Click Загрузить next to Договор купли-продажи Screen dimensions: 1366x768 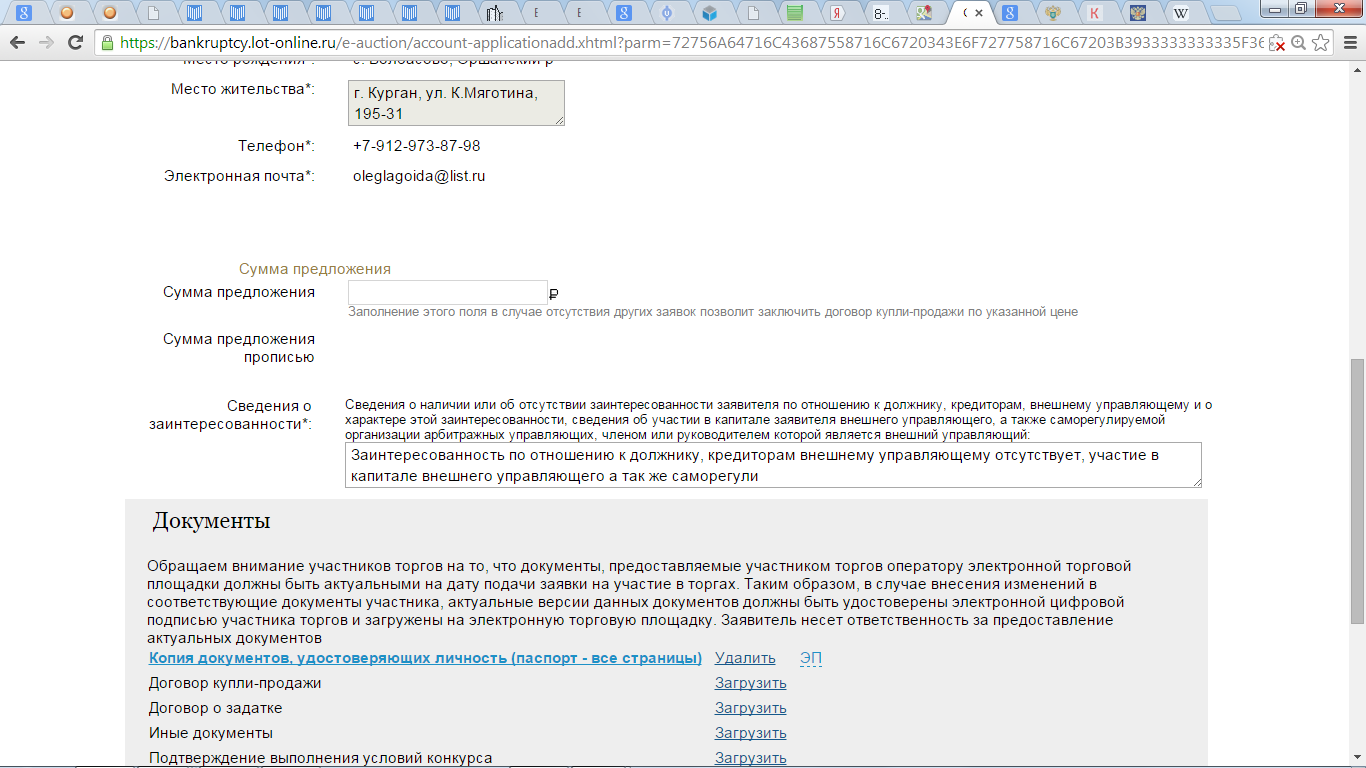[750, 683]
